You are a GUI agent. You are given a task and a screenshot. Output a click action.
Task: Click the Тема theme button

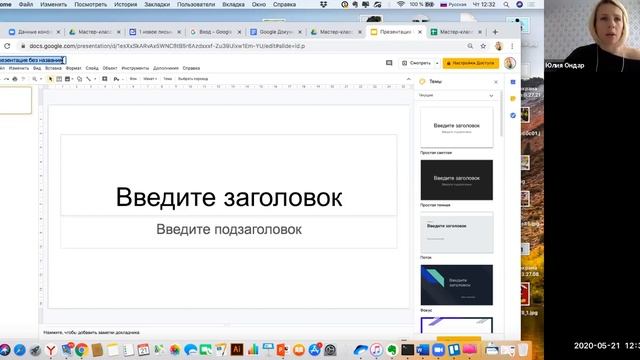(x=167, y=79)
